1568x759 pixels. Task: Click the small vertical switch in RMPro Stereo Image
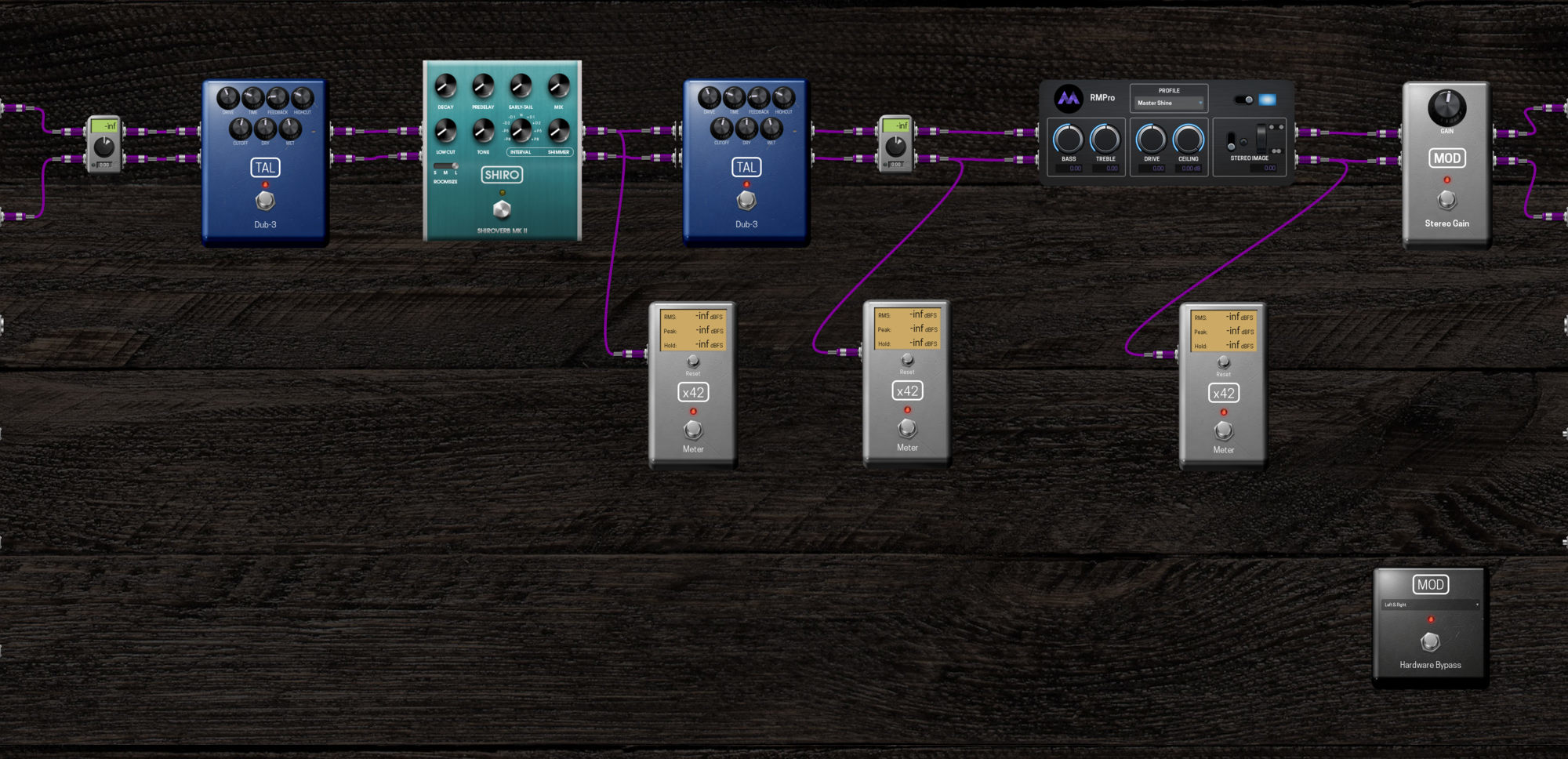point(1231,142)
